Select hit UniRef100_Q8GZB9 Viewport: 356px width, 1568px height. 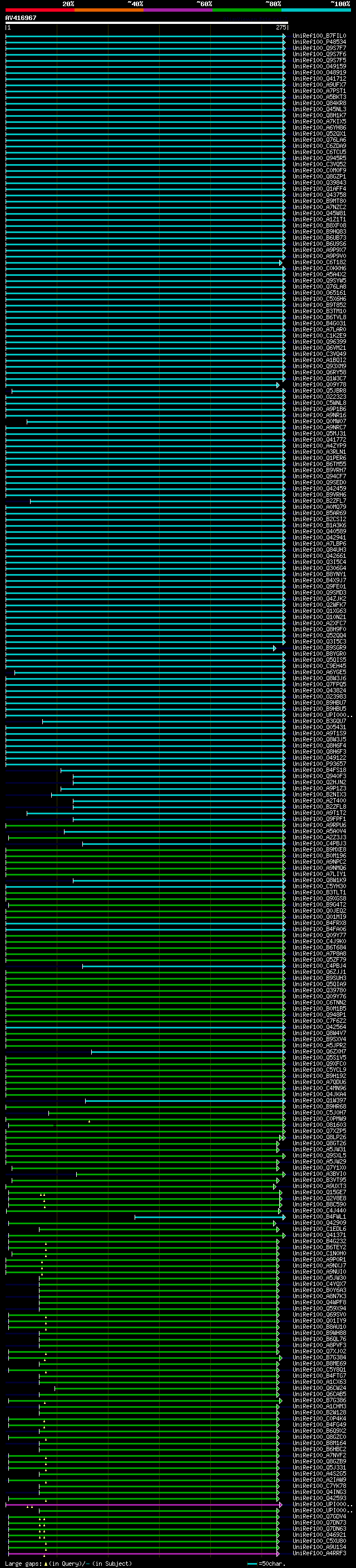point(319,1461)
